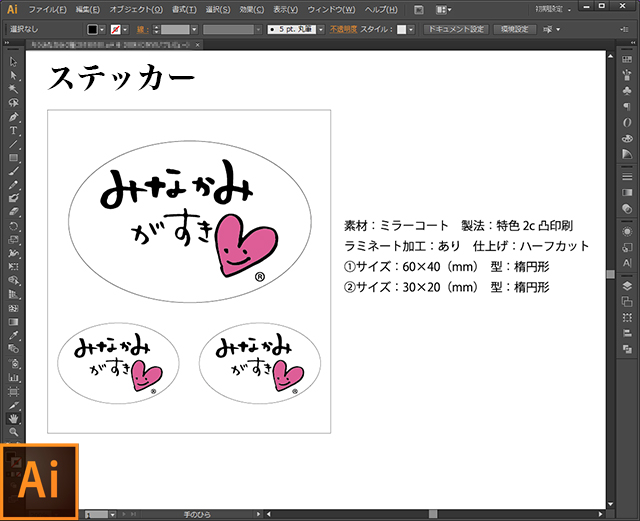Select the Rectangle tool
The width and height of the screenshot is (640, 521).
(x=13, y=158)
